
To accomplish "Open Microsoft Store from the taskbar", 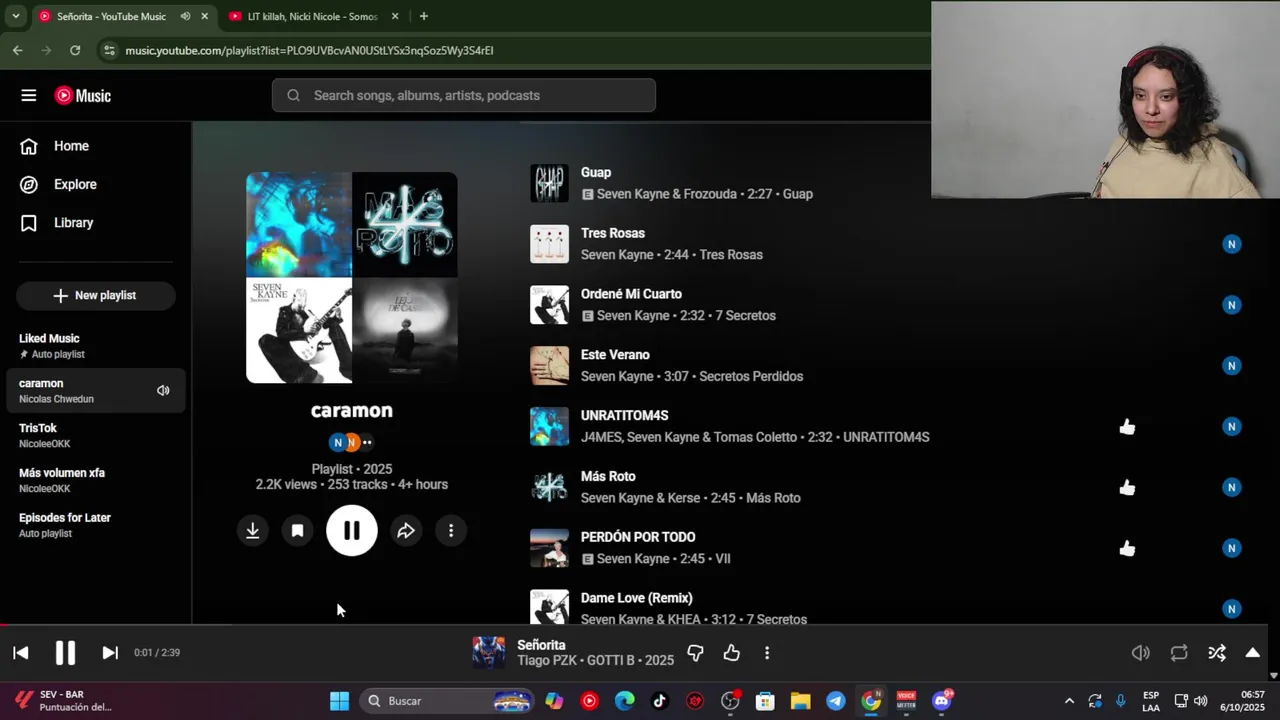I will pos(765,701).
